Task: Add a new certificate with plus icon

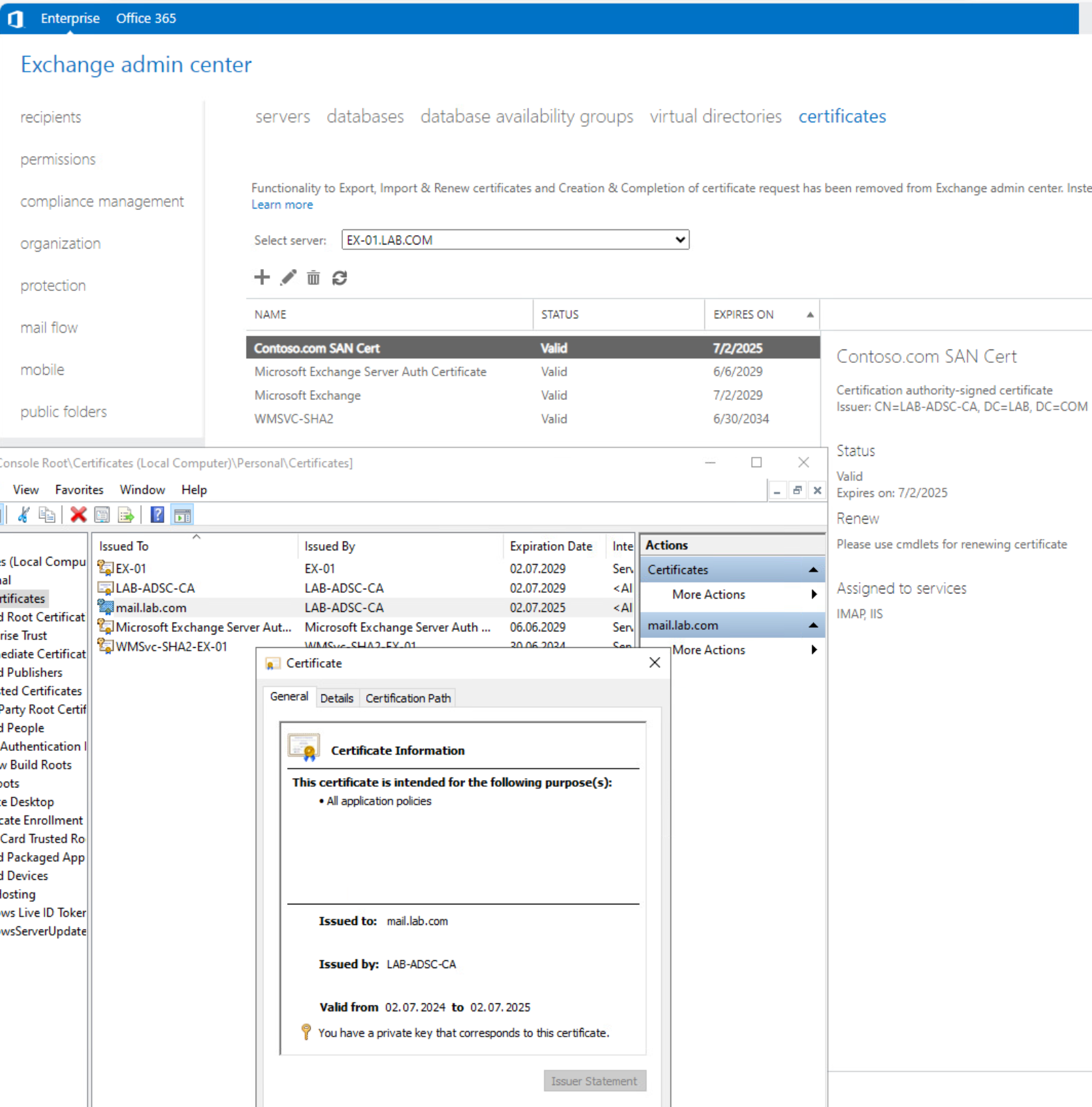Action: 262,277
